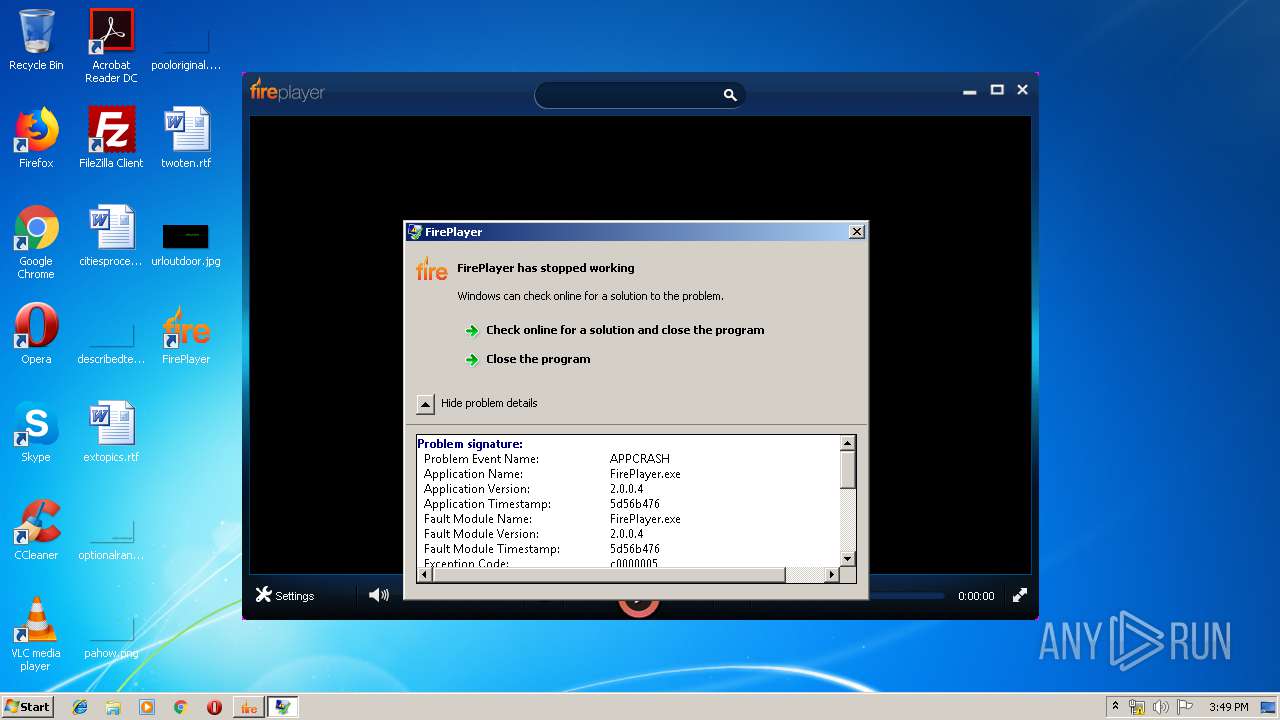Select Application Timestamp value 5d56b476
The image size is (1280, 720).
tap(635, 504)
